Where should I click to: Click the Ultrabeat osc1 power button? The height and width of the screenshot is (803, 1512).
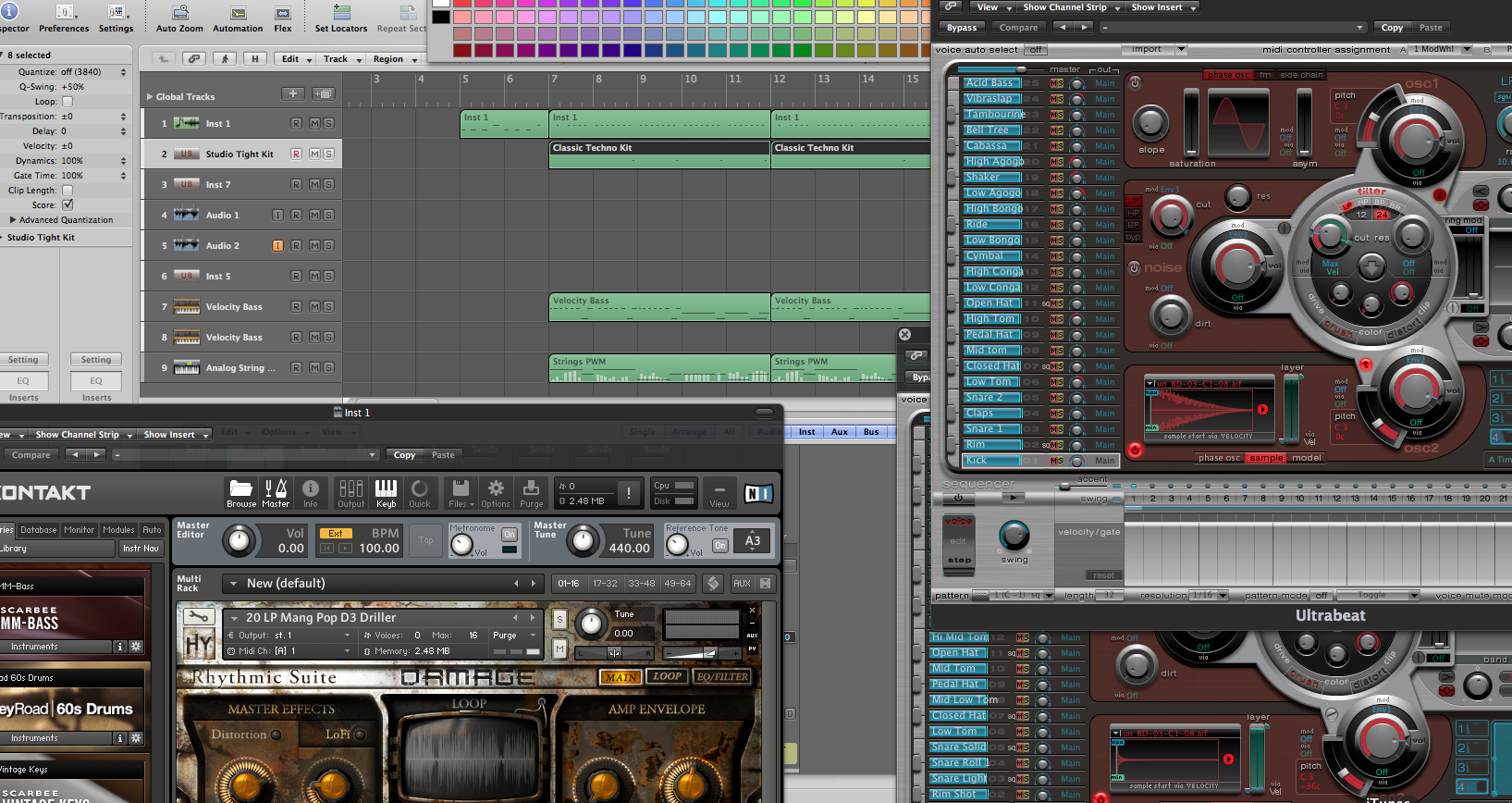[1135, 82]
